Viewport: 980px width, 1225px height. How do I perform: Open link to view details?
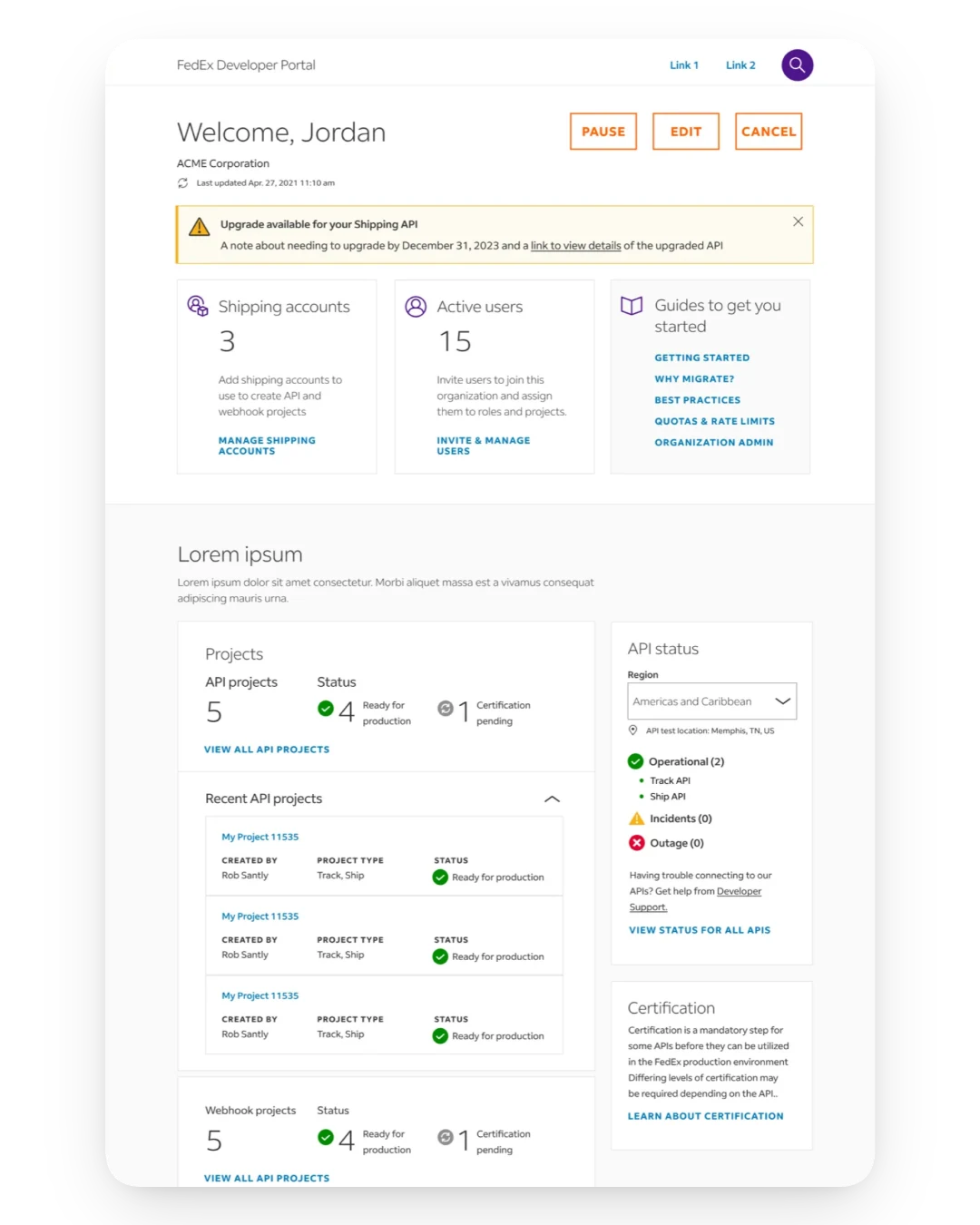576,246
